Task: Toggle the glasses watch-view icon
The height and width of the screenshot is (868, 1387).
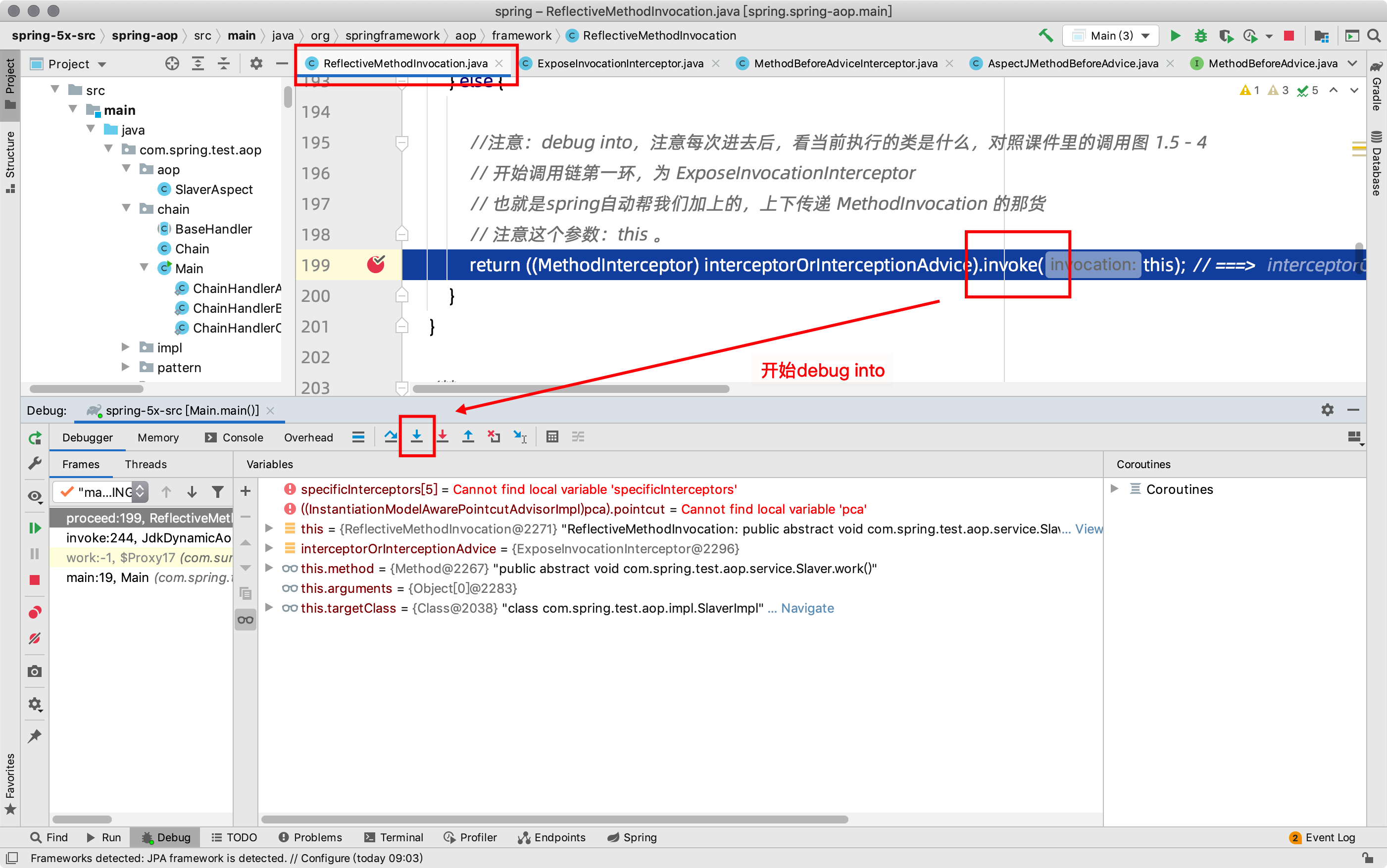Action: click(245, 620)
